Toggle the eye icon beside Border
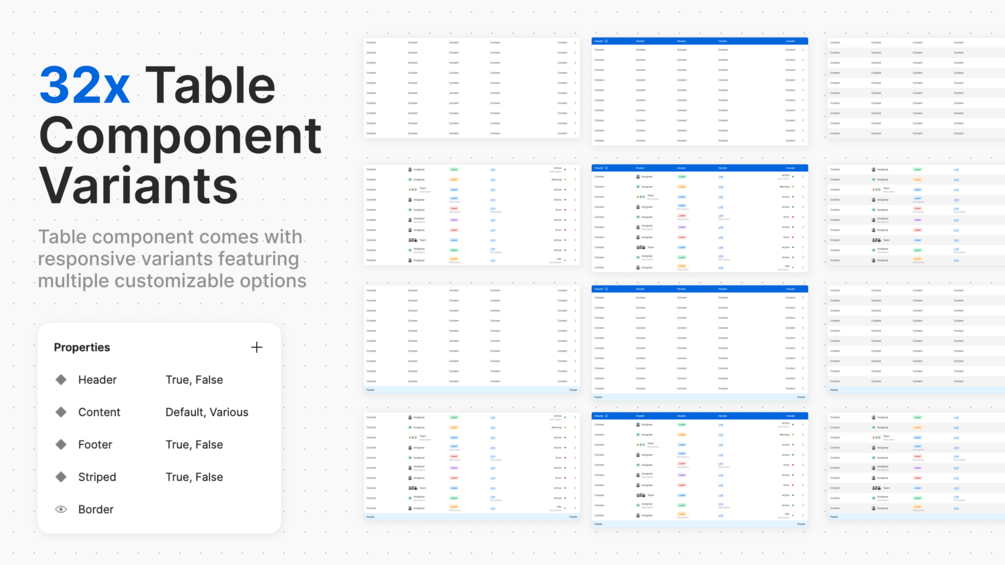Viewport: 1005px width, 565px height. [61, 509]
